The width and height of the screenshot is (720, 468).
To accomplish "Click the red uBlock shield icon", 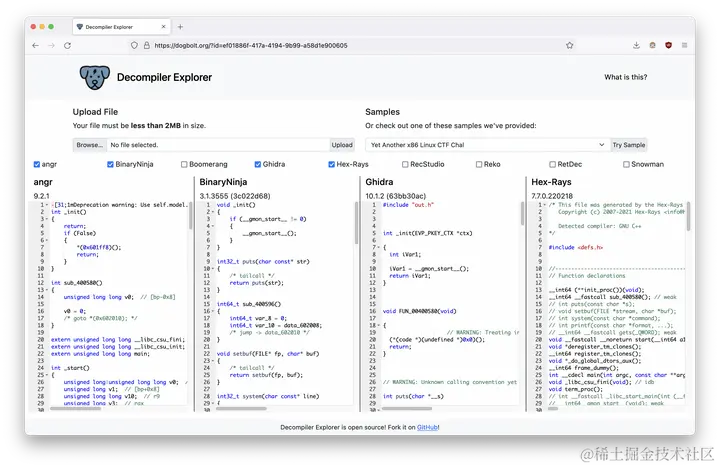I will (668, 45).
